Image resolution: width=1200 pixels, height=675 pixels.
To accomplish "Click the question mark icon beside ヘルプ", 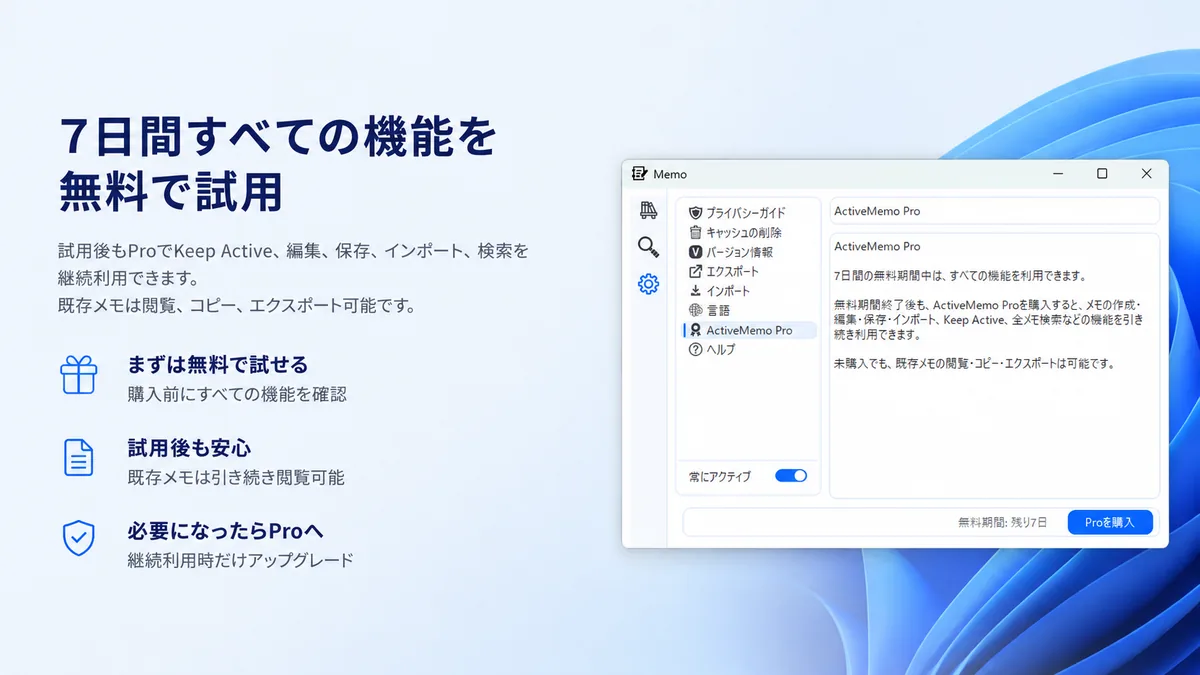I will pos(696,349).
